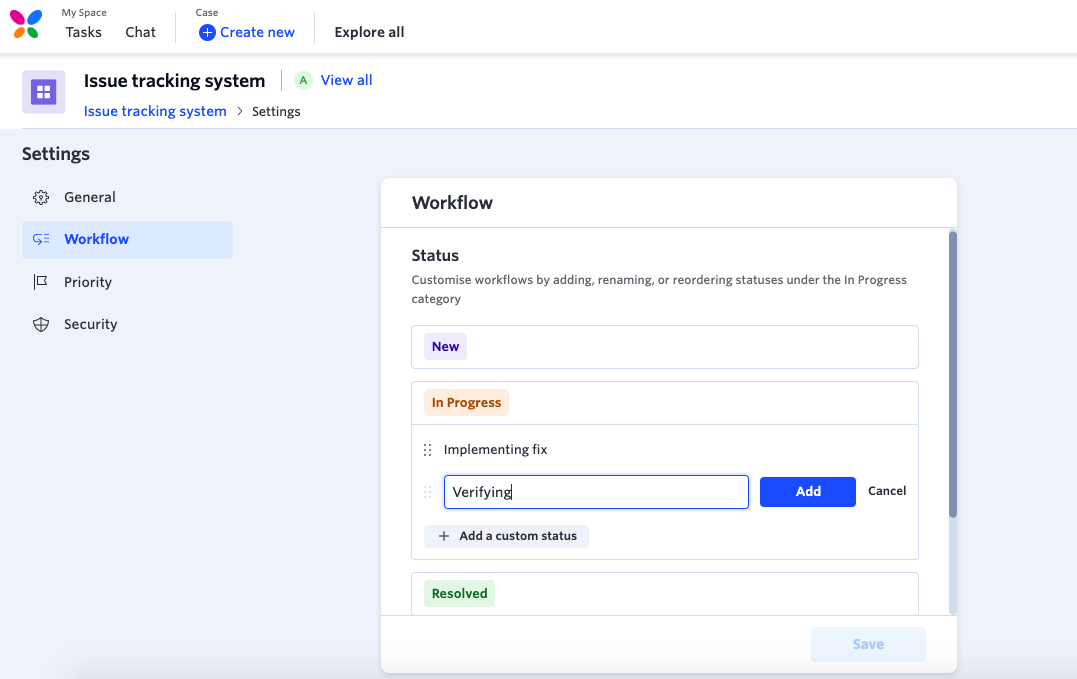Select the Resolved status tag

coord(459,594)
